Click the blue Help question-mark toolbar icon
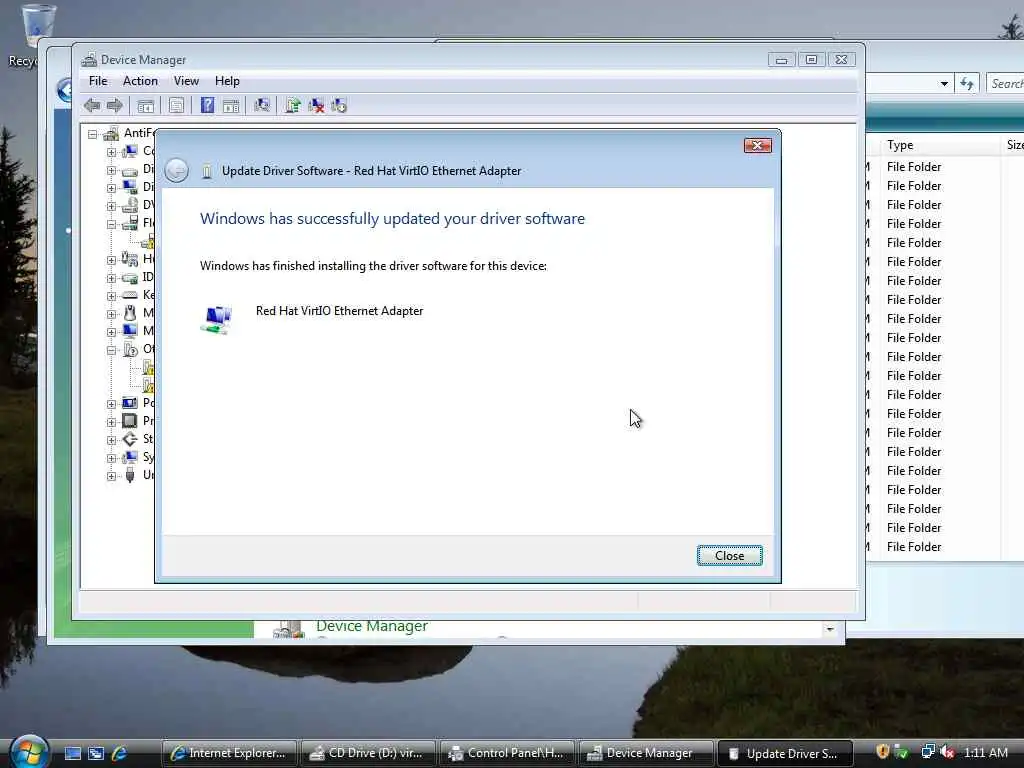 coord(207,105)
